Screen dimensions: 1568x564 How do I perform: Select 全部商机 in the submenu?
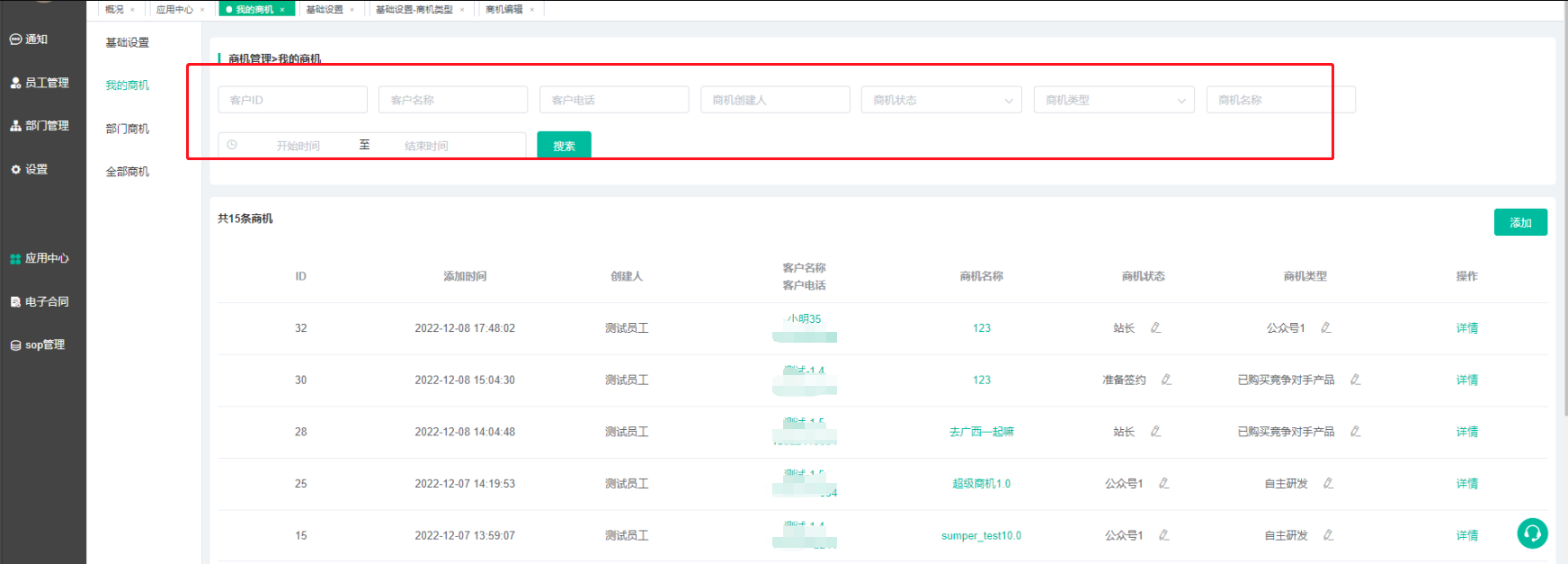pos(128,172)
